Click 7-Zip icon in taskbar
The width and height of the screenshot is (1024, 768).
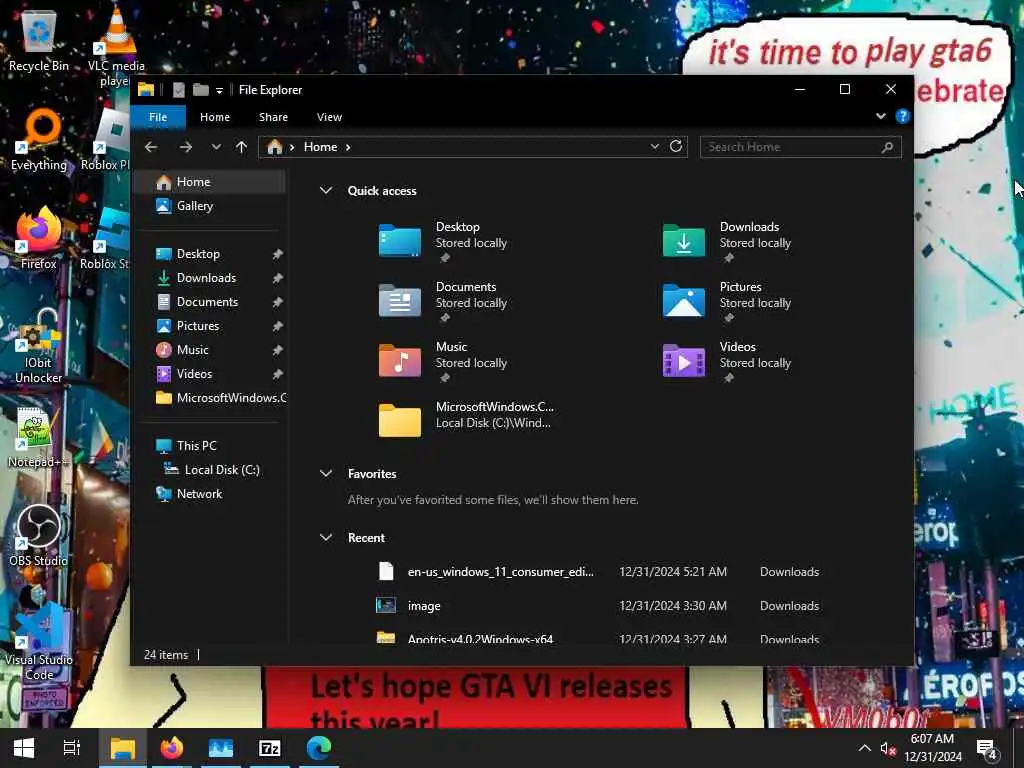point(270,748)
